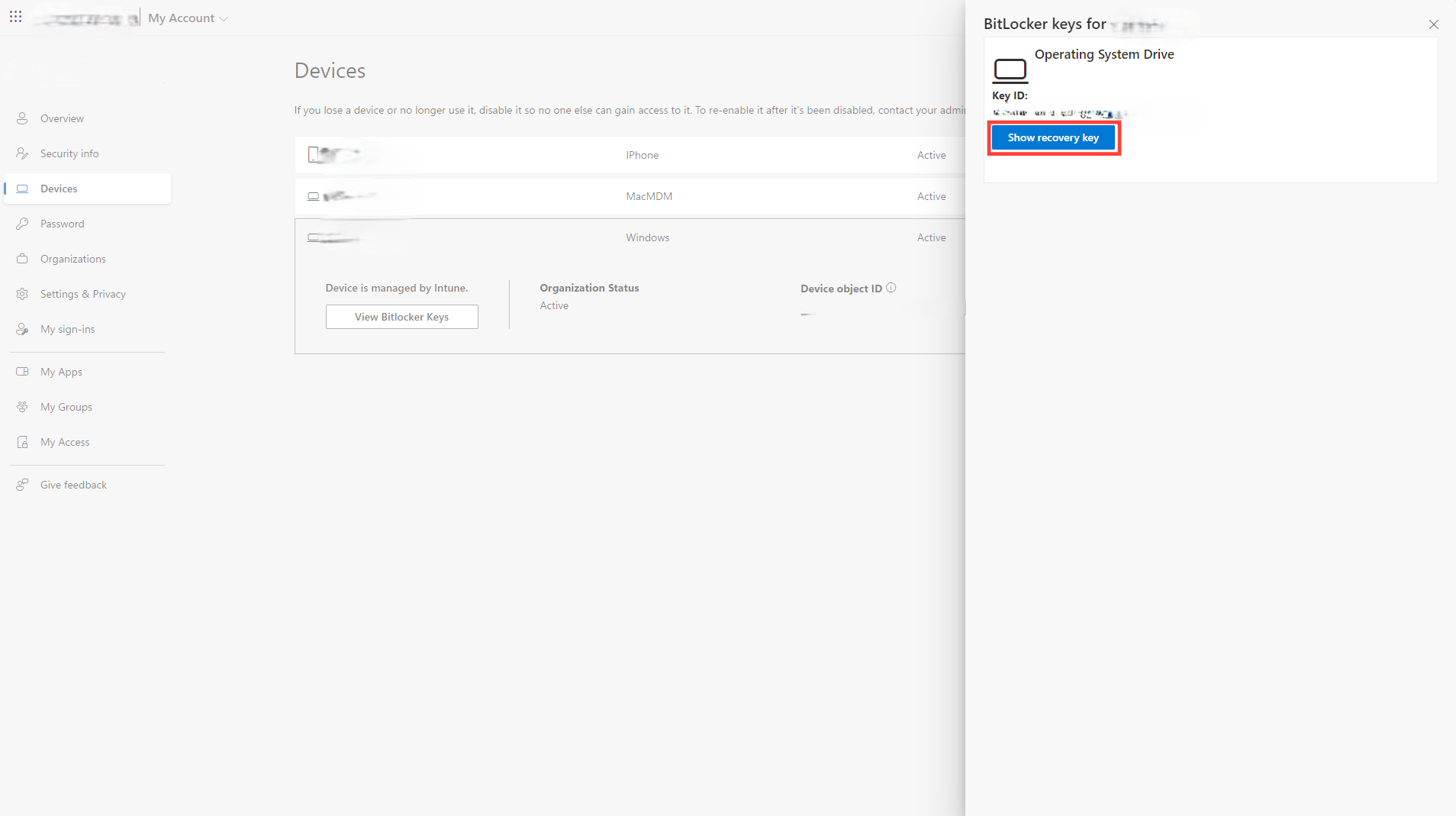Click the Password key icon
Image resolution: width=1456 pixels, height=816 pixels.
pos(22,224)
